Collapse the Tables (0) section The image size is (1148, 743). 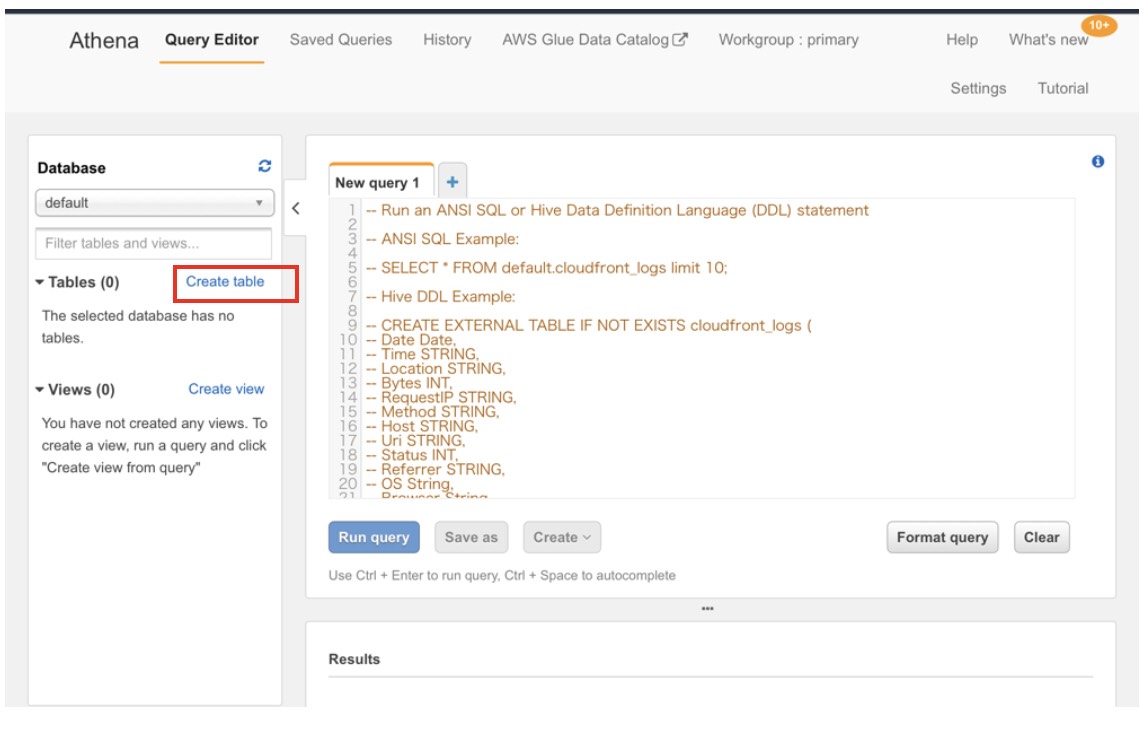pyautogui.click(x=78, y=282)
